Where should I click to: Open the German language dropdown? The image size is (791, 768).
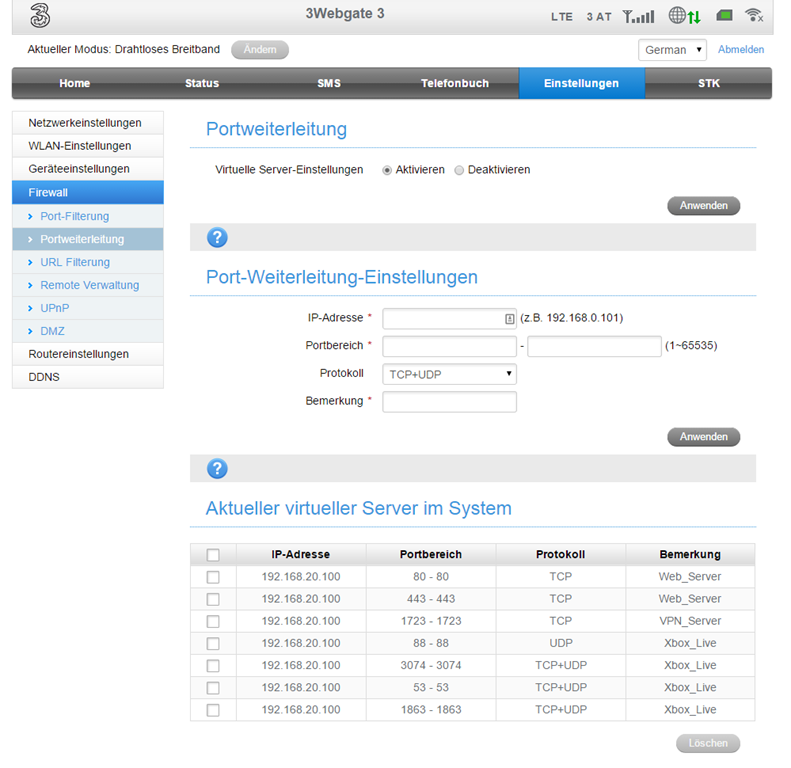[x=672, y=50]
